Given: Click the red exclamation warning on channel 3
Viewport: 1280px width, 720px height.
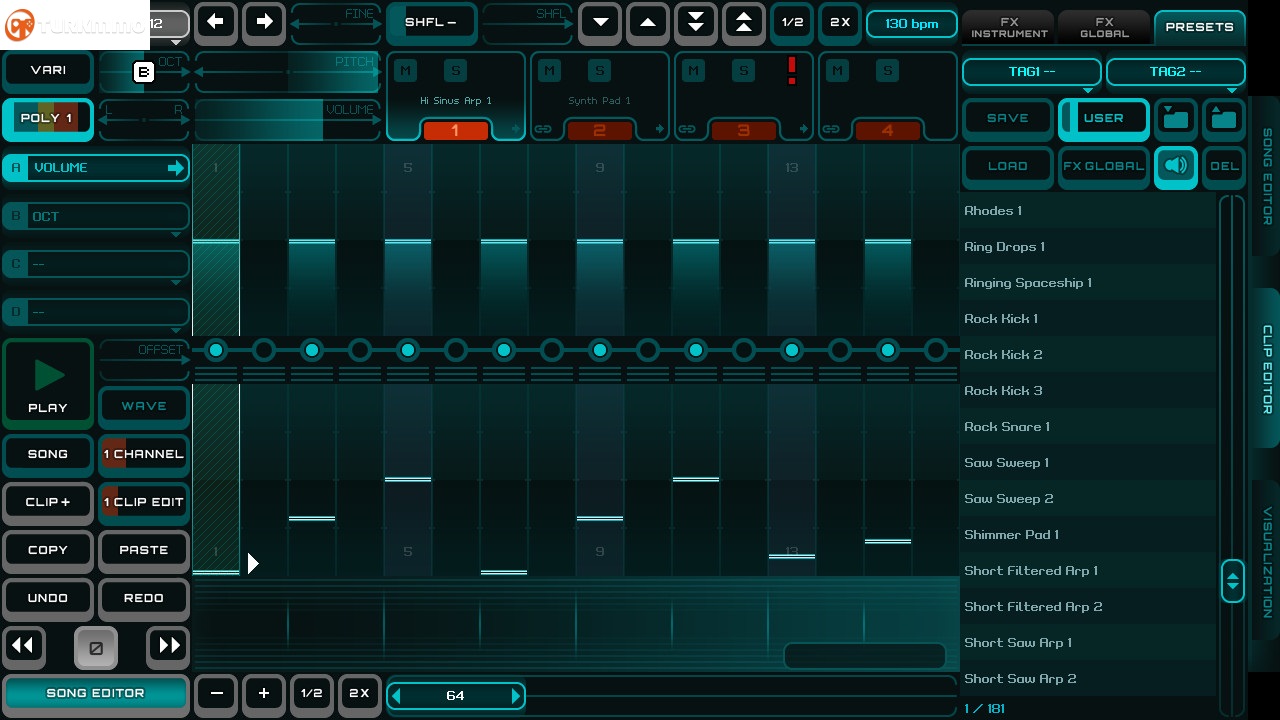Looking at the screenshot, I should pyautogui.click(x=792, y=70).
